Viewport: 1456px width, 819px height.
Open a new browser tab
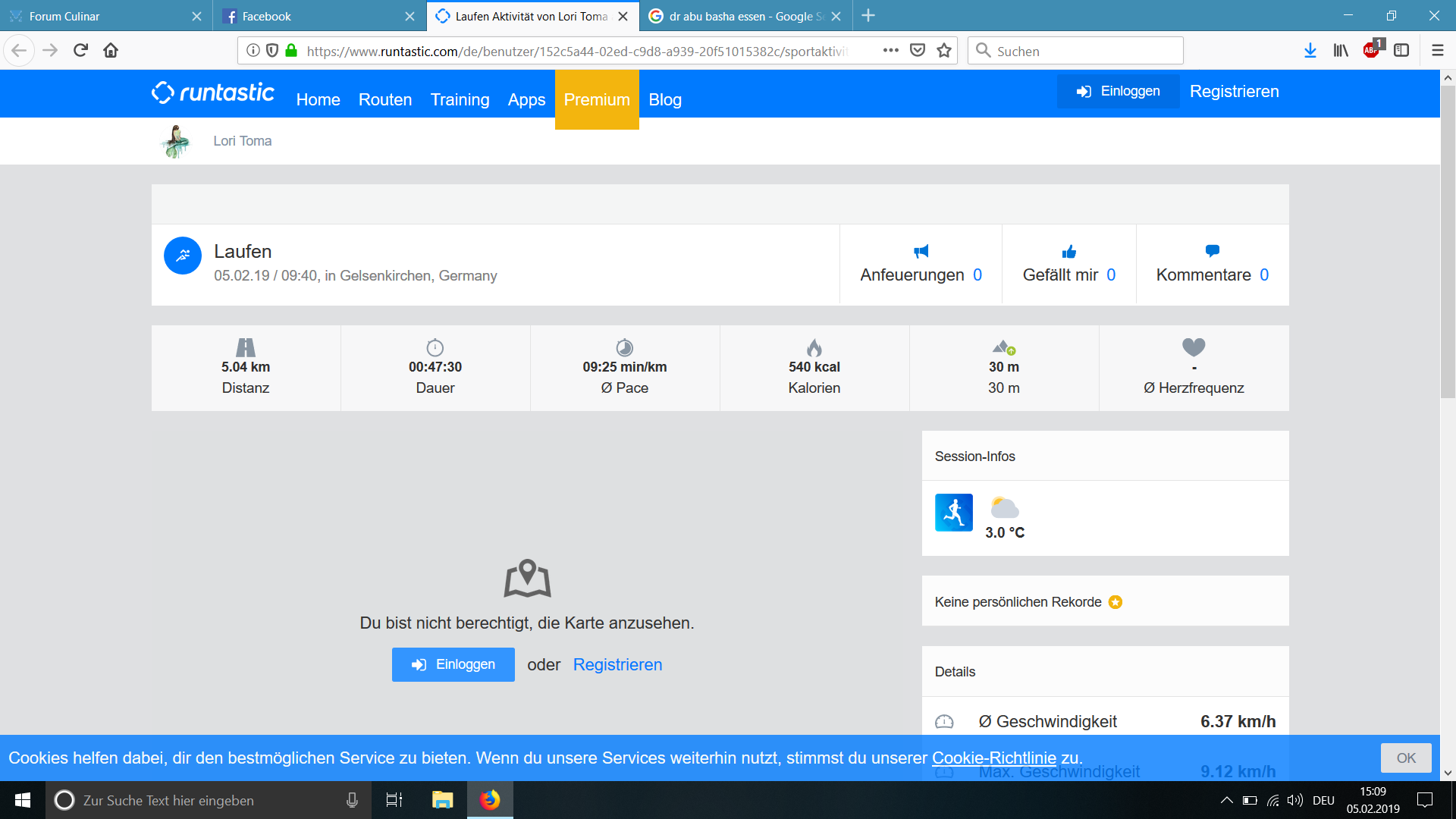coord(868,15)
